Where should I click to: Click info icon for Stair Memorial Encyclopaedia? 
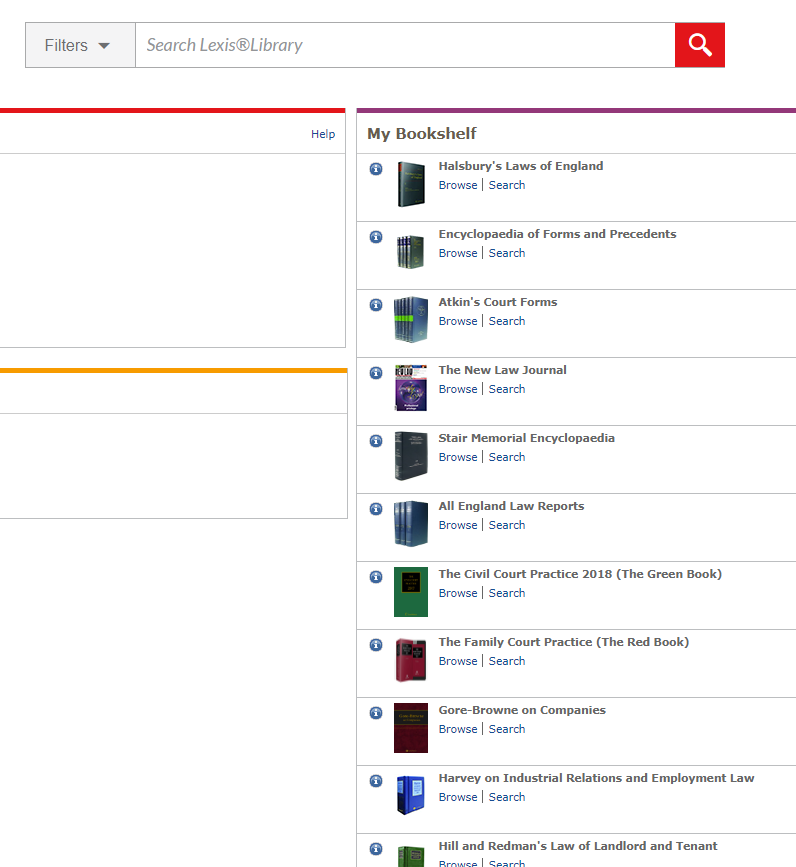376,441
